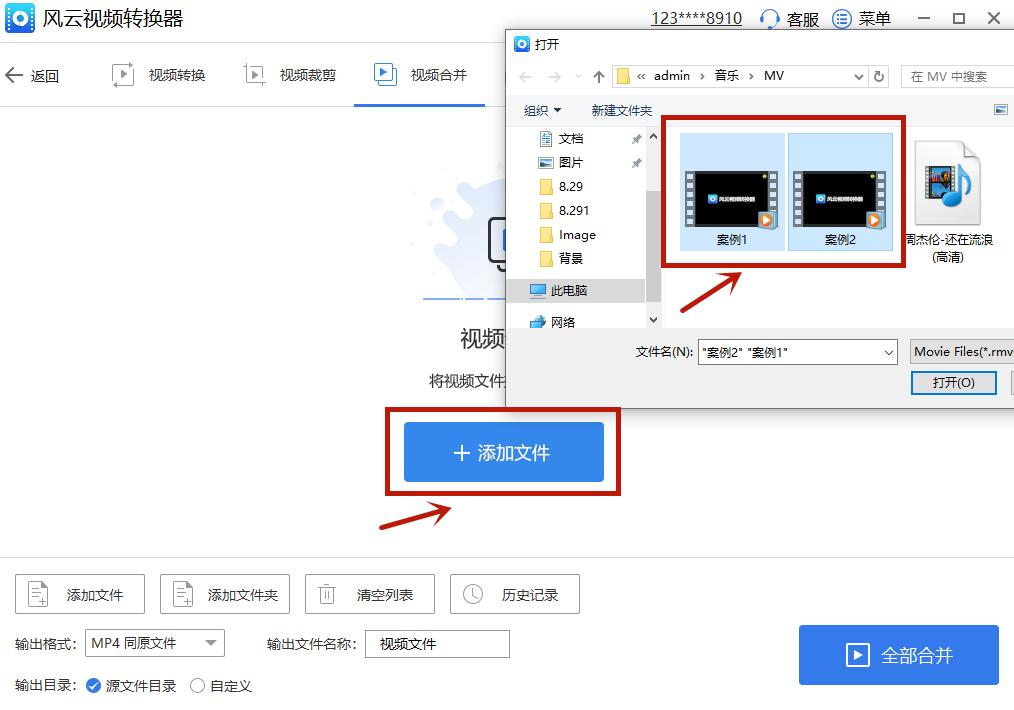Click the 打开(O) button
The width and height of the screenshot is (1014, 710).
click(x=952, y=382)
